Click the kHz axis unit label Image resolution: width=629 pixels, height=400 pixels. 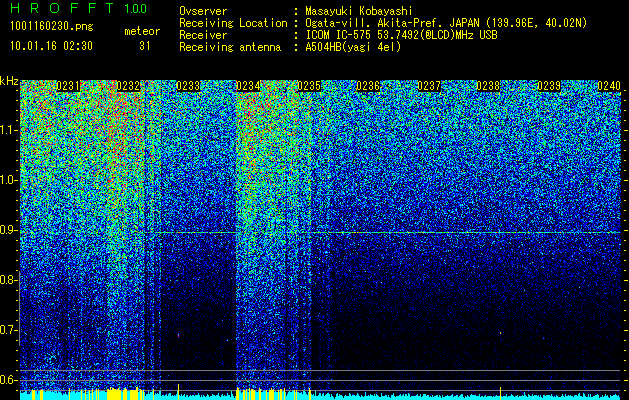coord(9,81)
